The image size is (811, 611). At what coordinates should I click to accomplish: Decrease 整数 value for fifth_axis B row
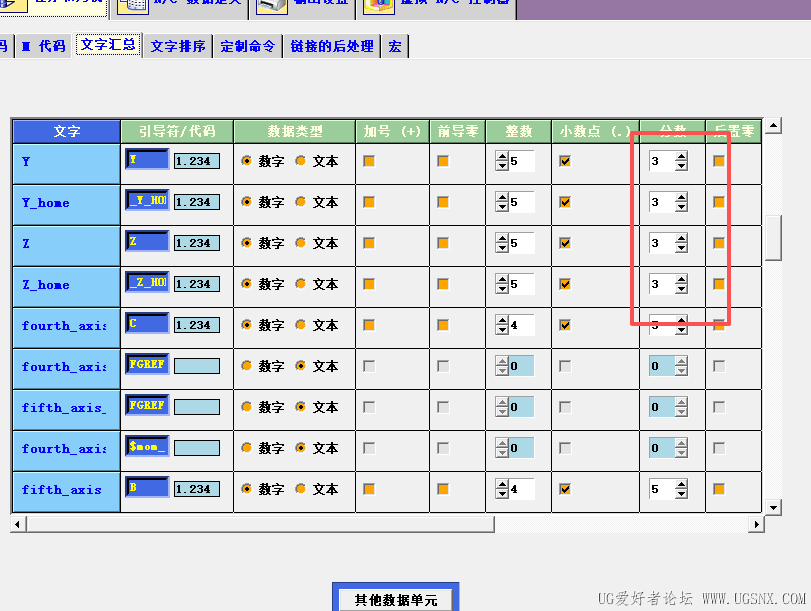pyautogui.click(x=502, y=494)
